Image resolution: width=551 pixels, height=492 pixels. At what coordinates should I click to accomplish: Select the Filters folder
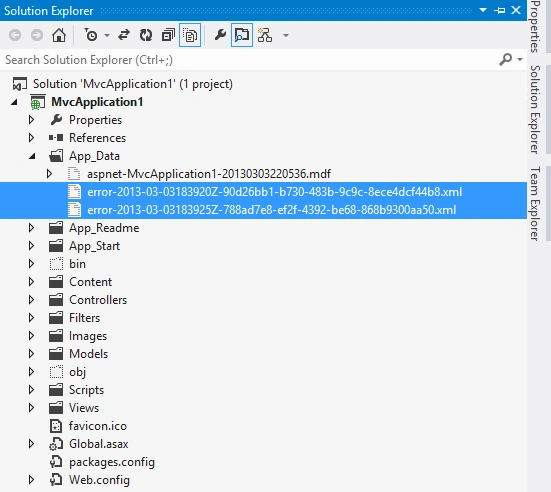tap(84, 318)
